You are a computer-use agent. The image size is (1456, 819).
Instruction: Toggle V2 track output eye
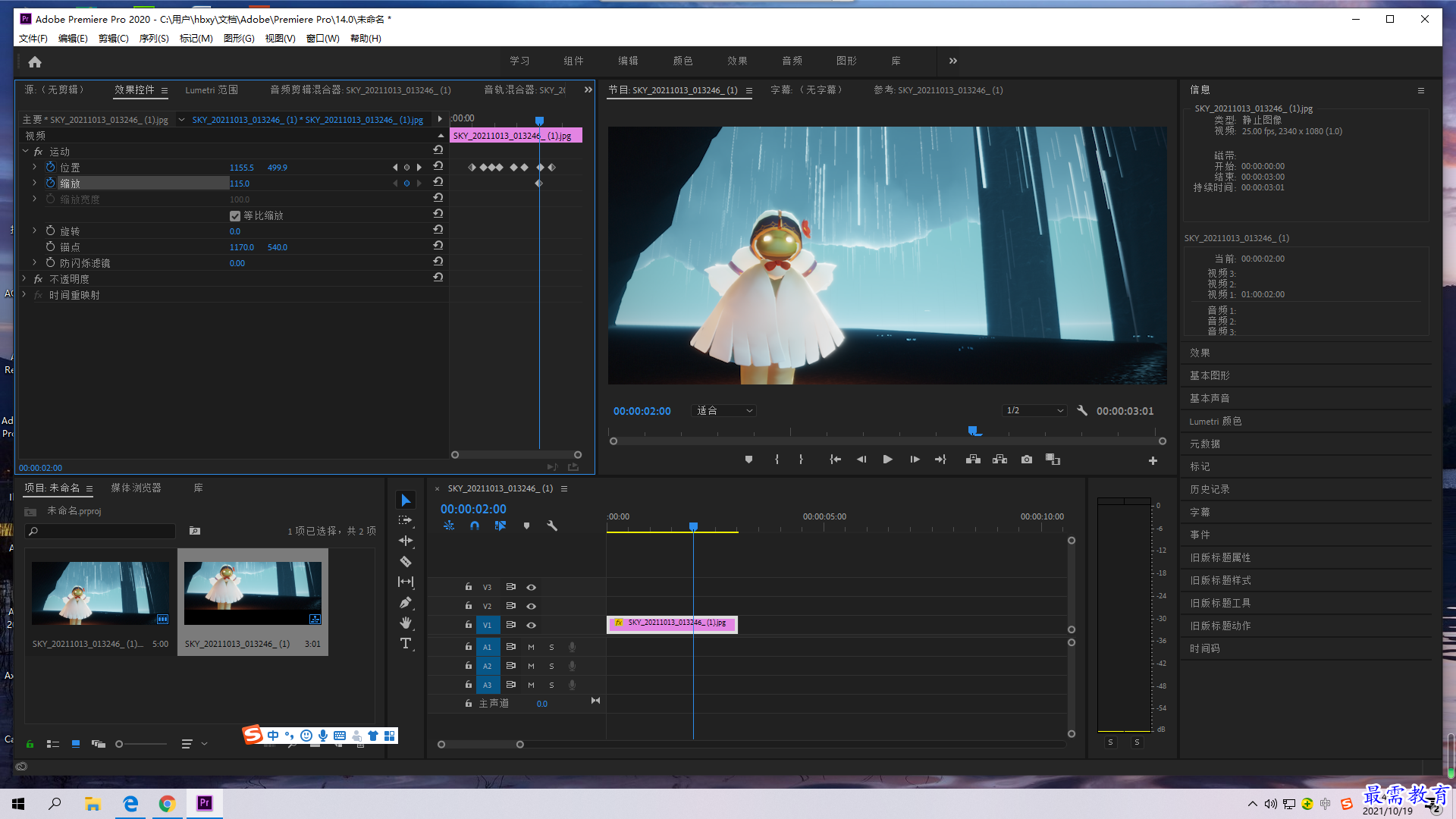[x=531, y=606]
